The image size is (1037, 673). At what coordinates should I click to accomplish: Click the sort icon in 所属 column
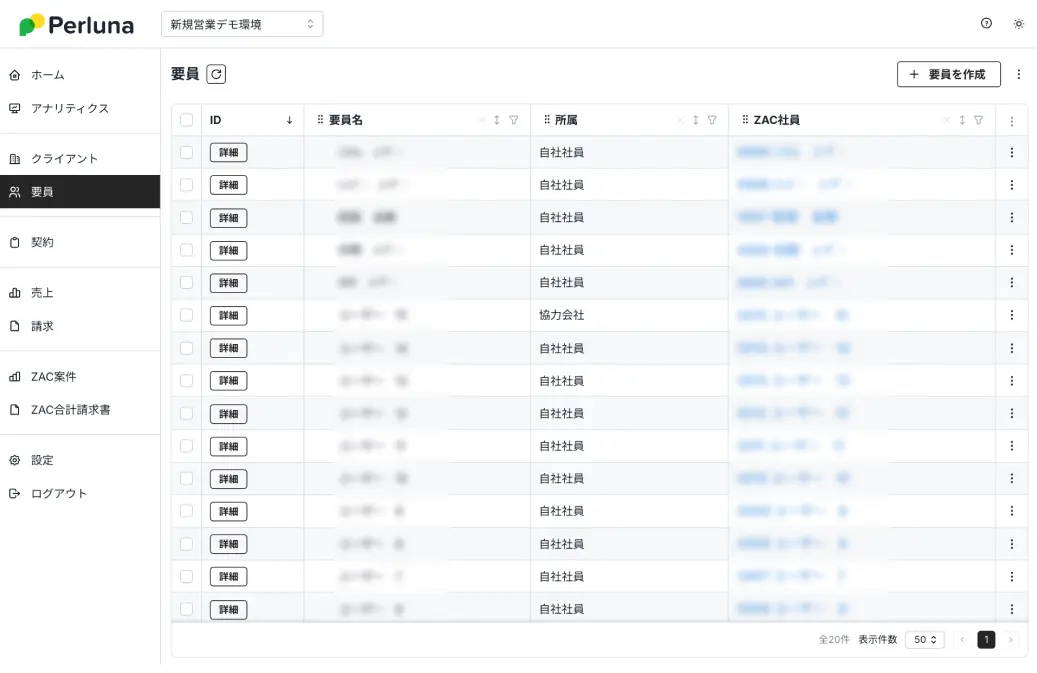[696, 120]
